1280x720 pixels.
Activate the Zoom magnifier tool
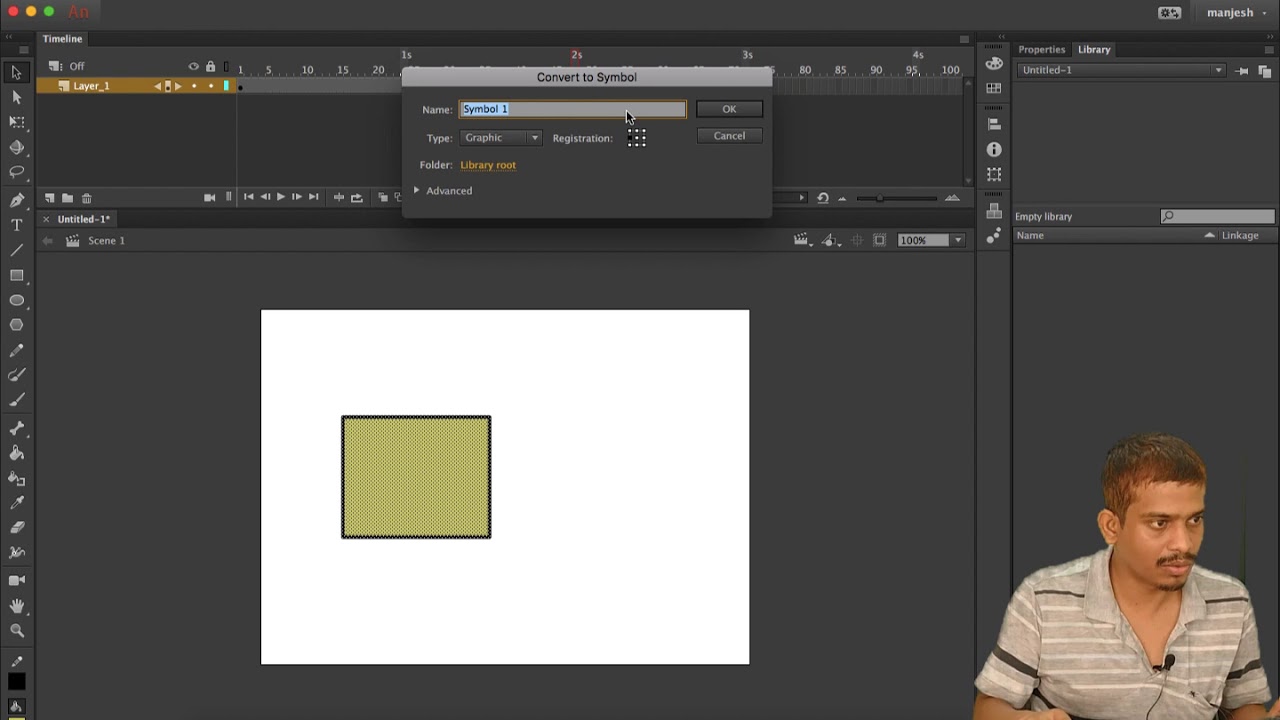[17, 631]
